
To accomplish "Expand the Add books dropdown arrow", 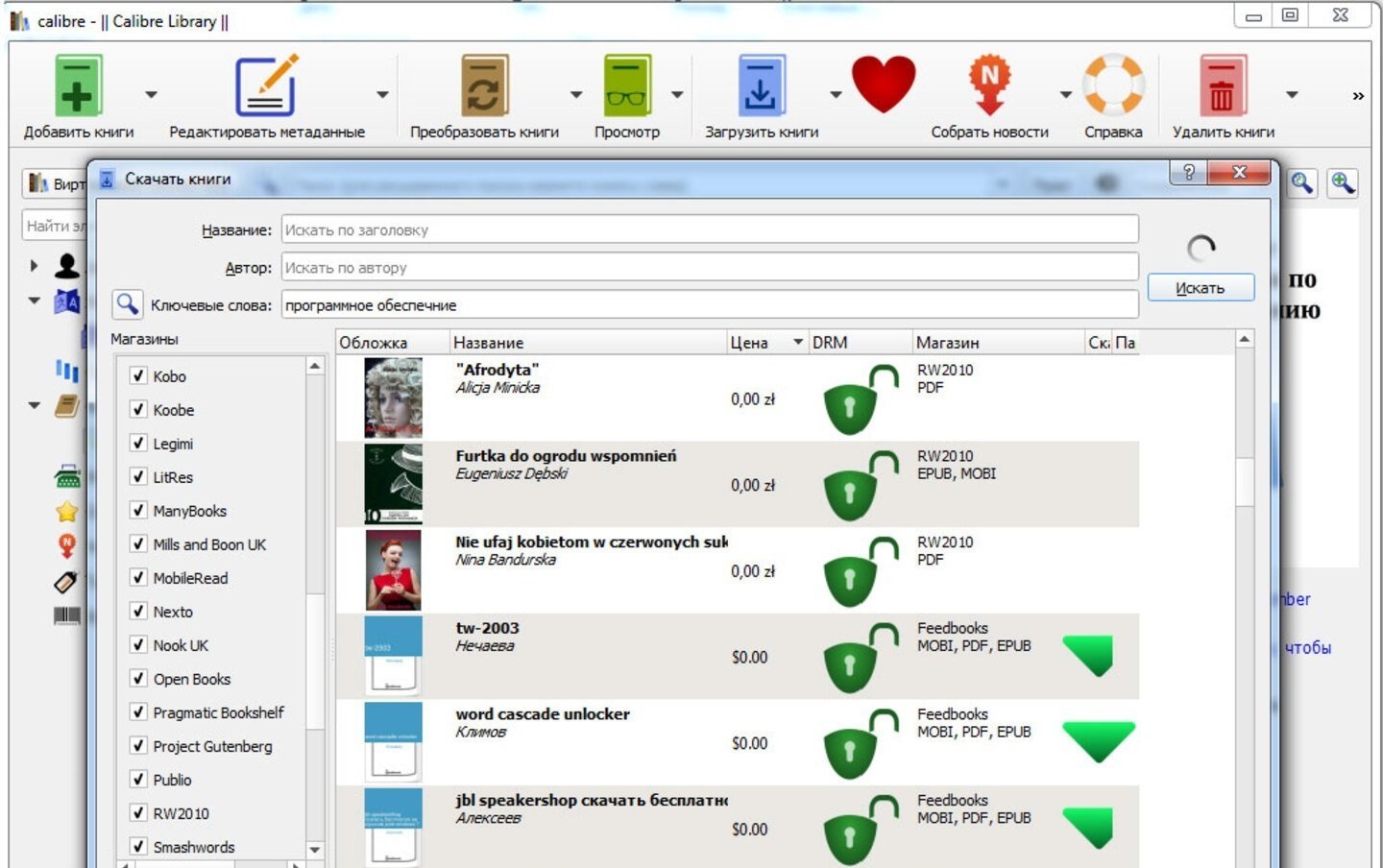I will click(151, 94).
